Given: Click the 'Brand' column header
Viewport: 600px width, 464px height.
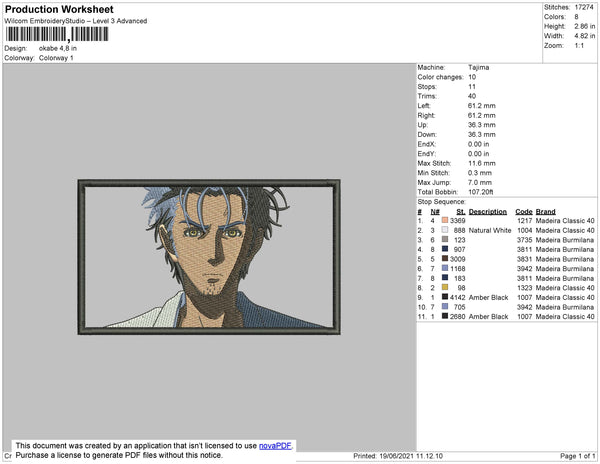Looking at the screenshot, I should click(x=546, y=212).
